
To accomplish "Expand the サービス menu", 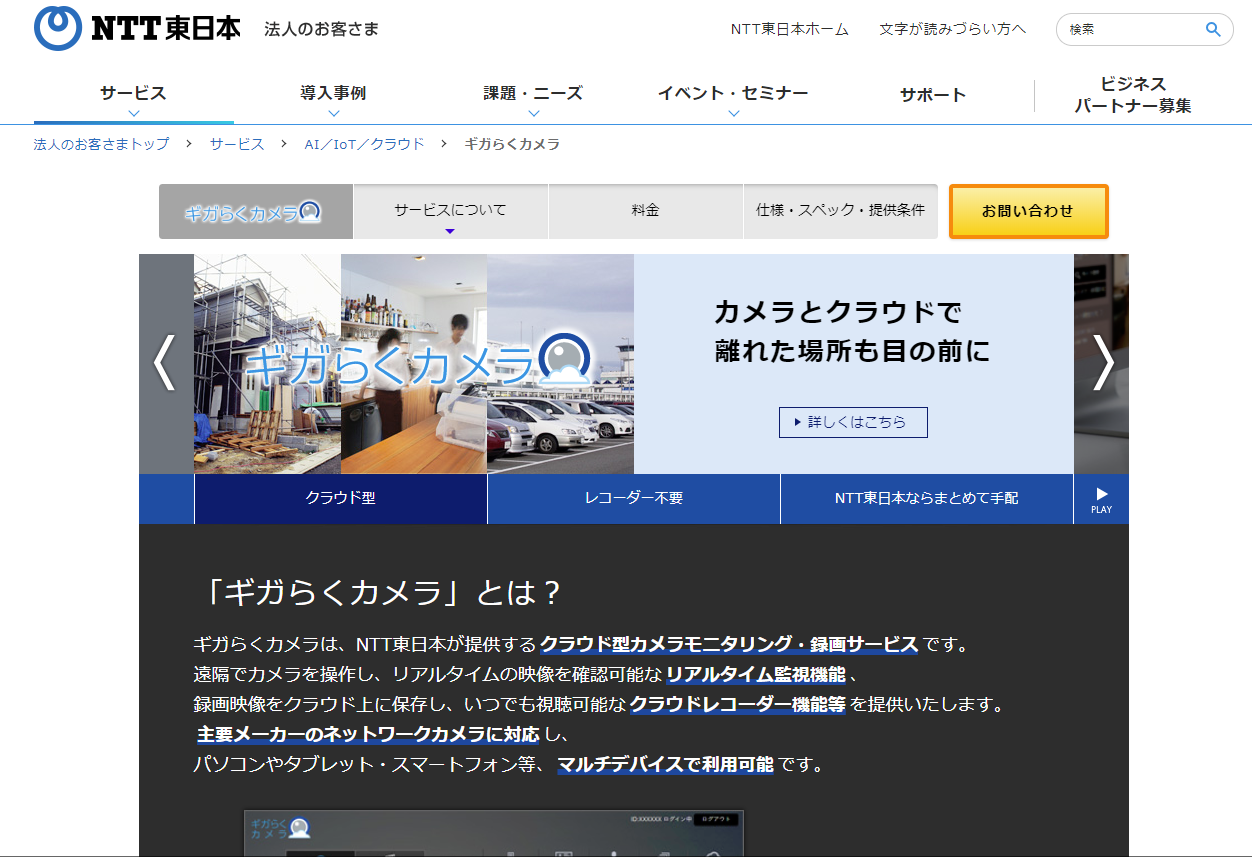I will pyautogui.click(x=133, y=99).
